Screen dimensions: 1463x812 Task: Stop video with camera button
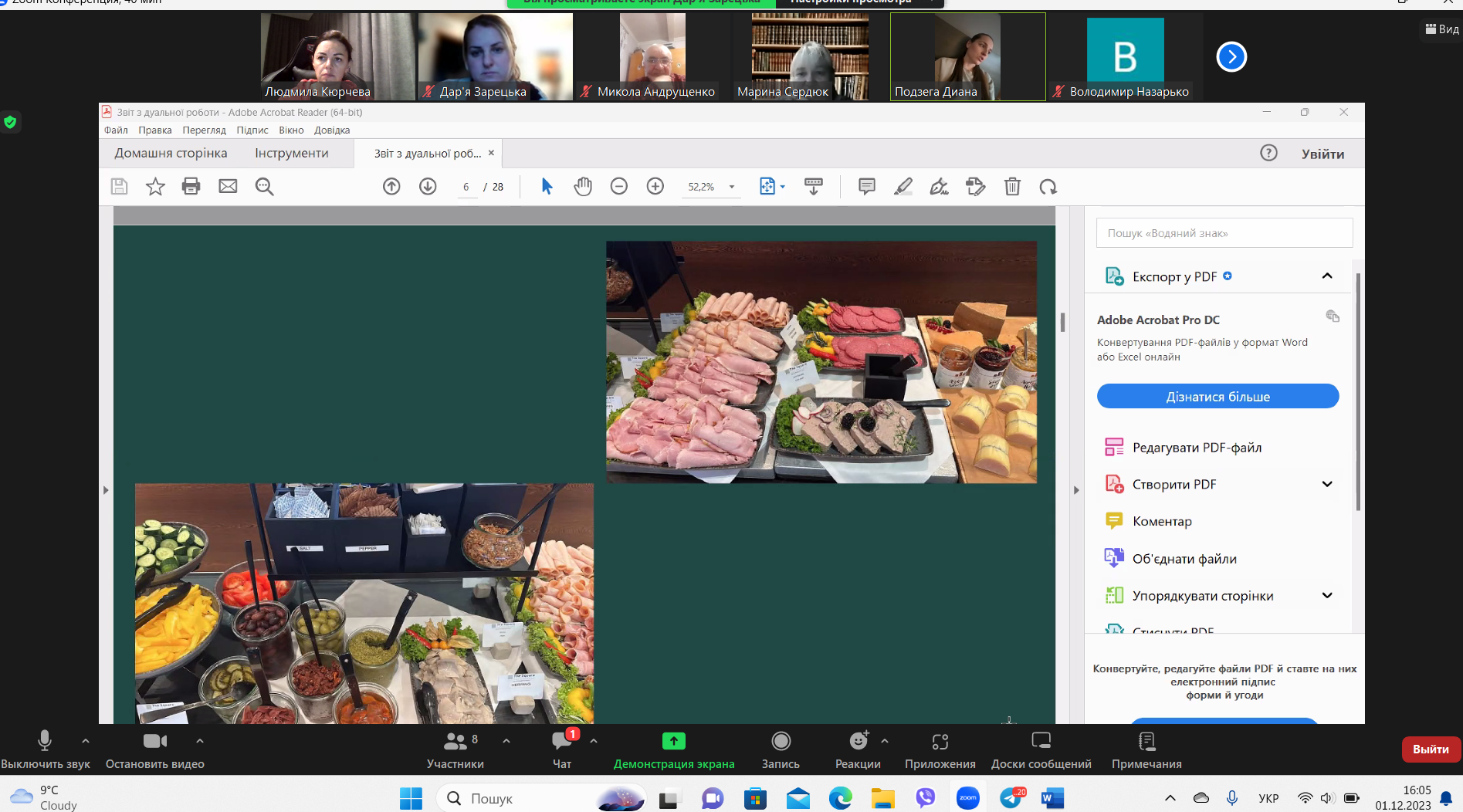coord(154,749)
